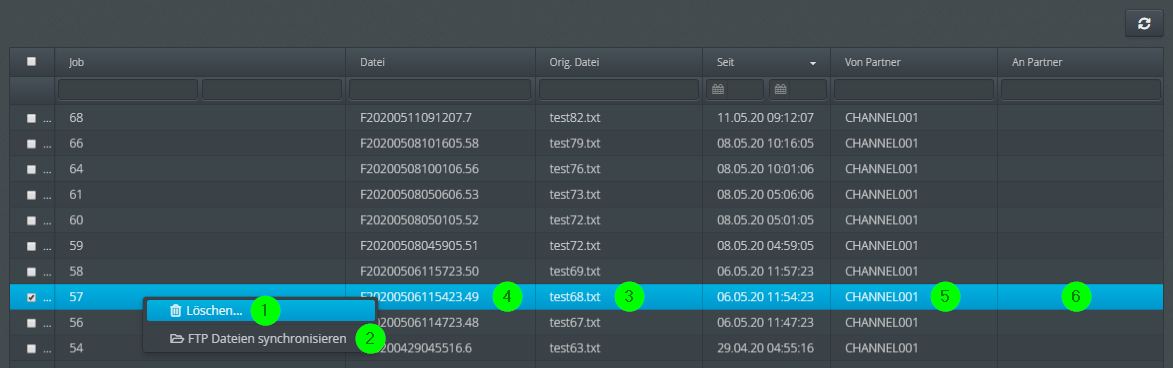The image size is (1173, 368).
Task: Toggle the select-all checkbox in header
Action: (31, 62)
